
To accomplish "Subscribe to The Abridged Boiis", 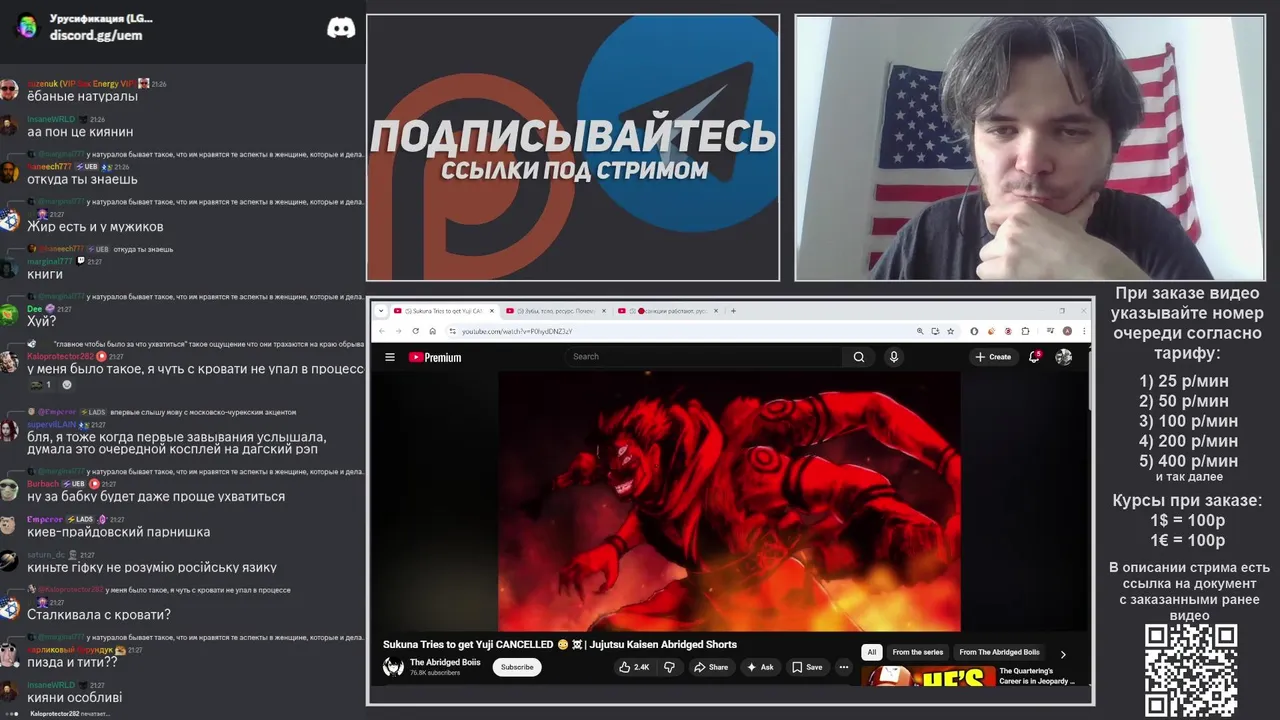I will (x=517, y=667).
